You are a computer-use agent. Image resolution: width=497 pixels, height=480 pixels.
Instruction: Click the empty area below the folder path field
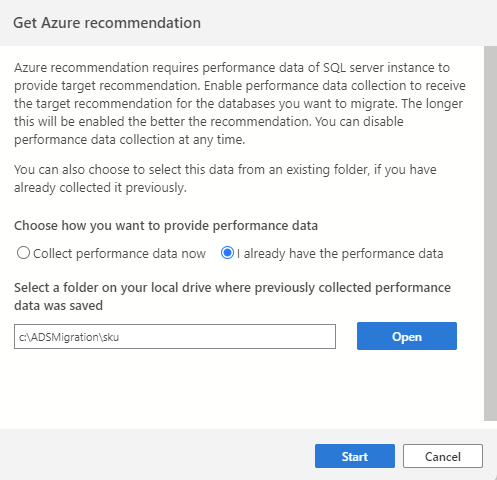(x=233, y=387)
